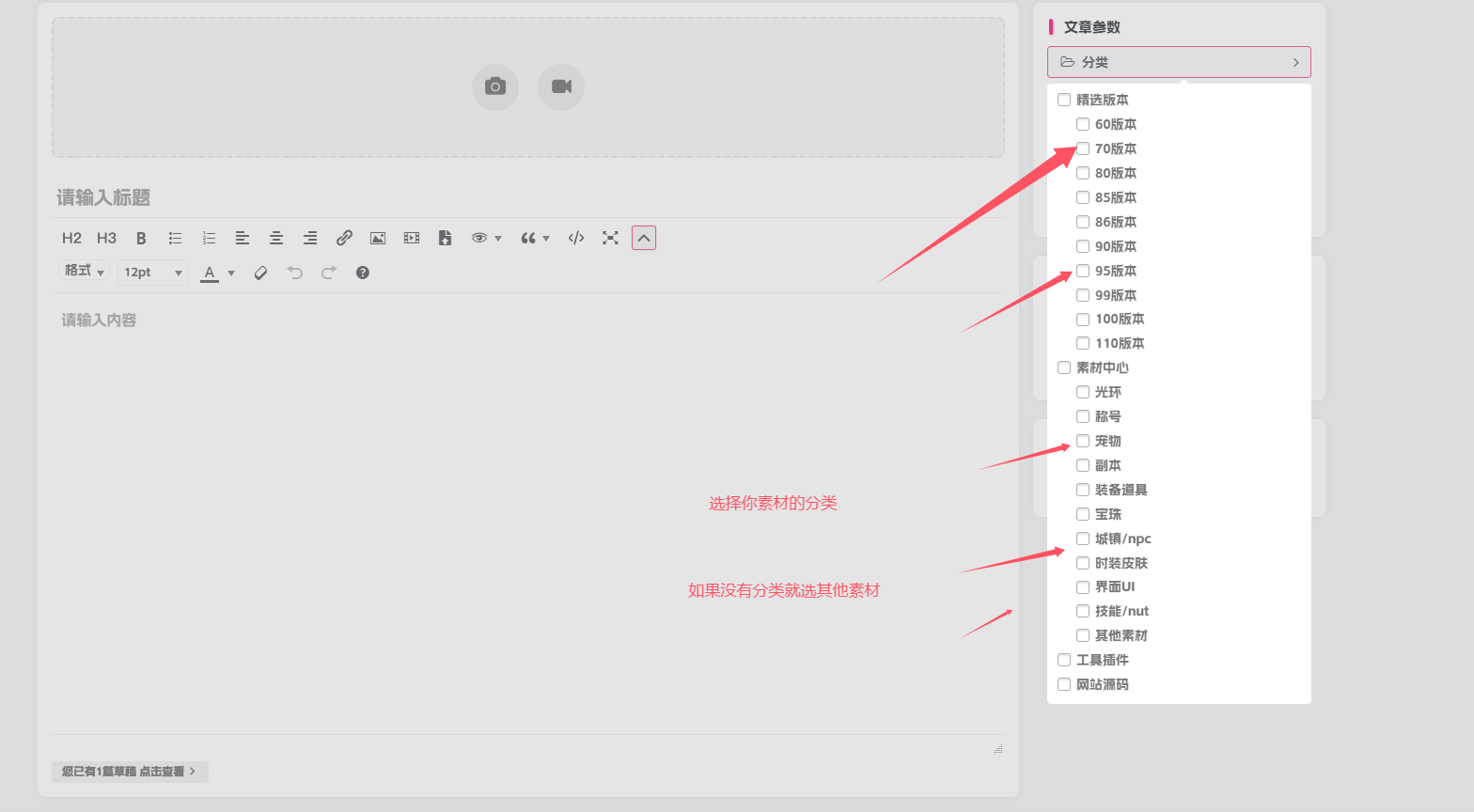Center align the text
Screen dimensions: 1474x812
pyautogui.click(x=276, y=238)
